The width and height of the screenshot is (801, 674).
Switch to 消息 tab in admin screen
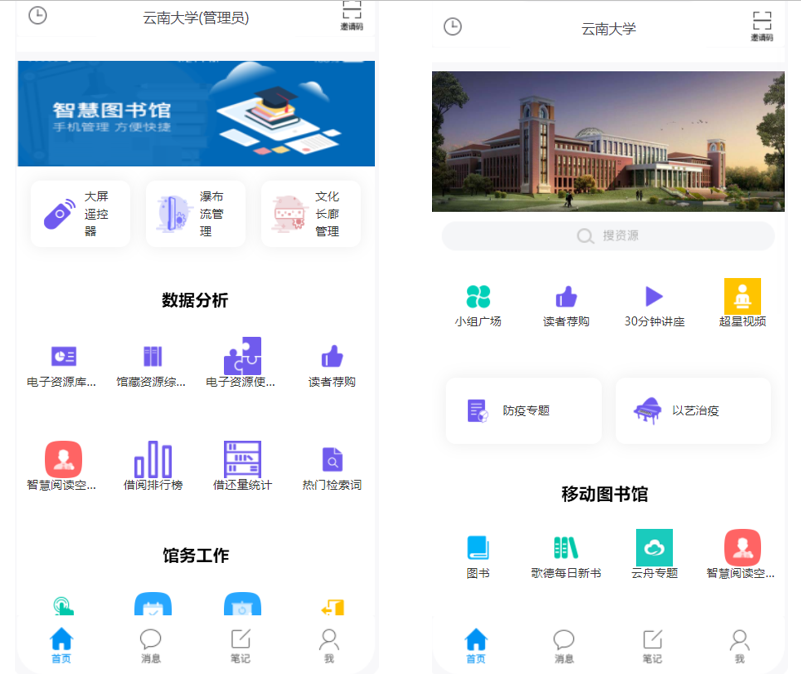[151, 645]
